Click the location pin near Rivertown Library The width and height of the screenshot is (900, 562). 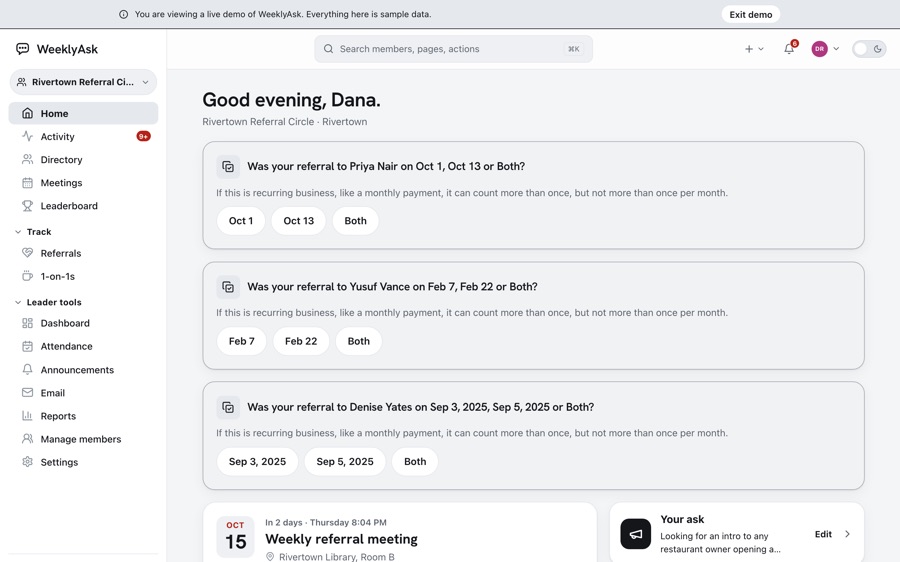point(270,557)
